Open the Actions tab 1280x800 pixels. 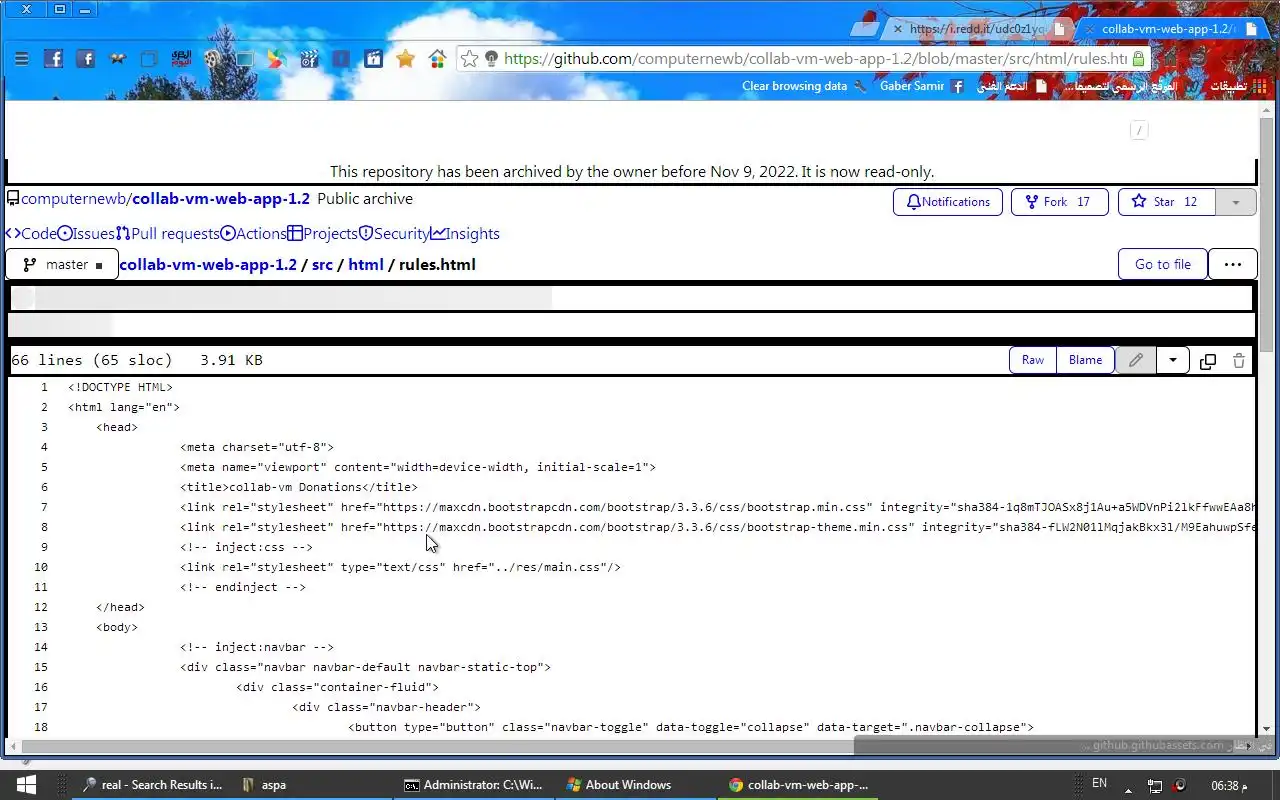253,233
